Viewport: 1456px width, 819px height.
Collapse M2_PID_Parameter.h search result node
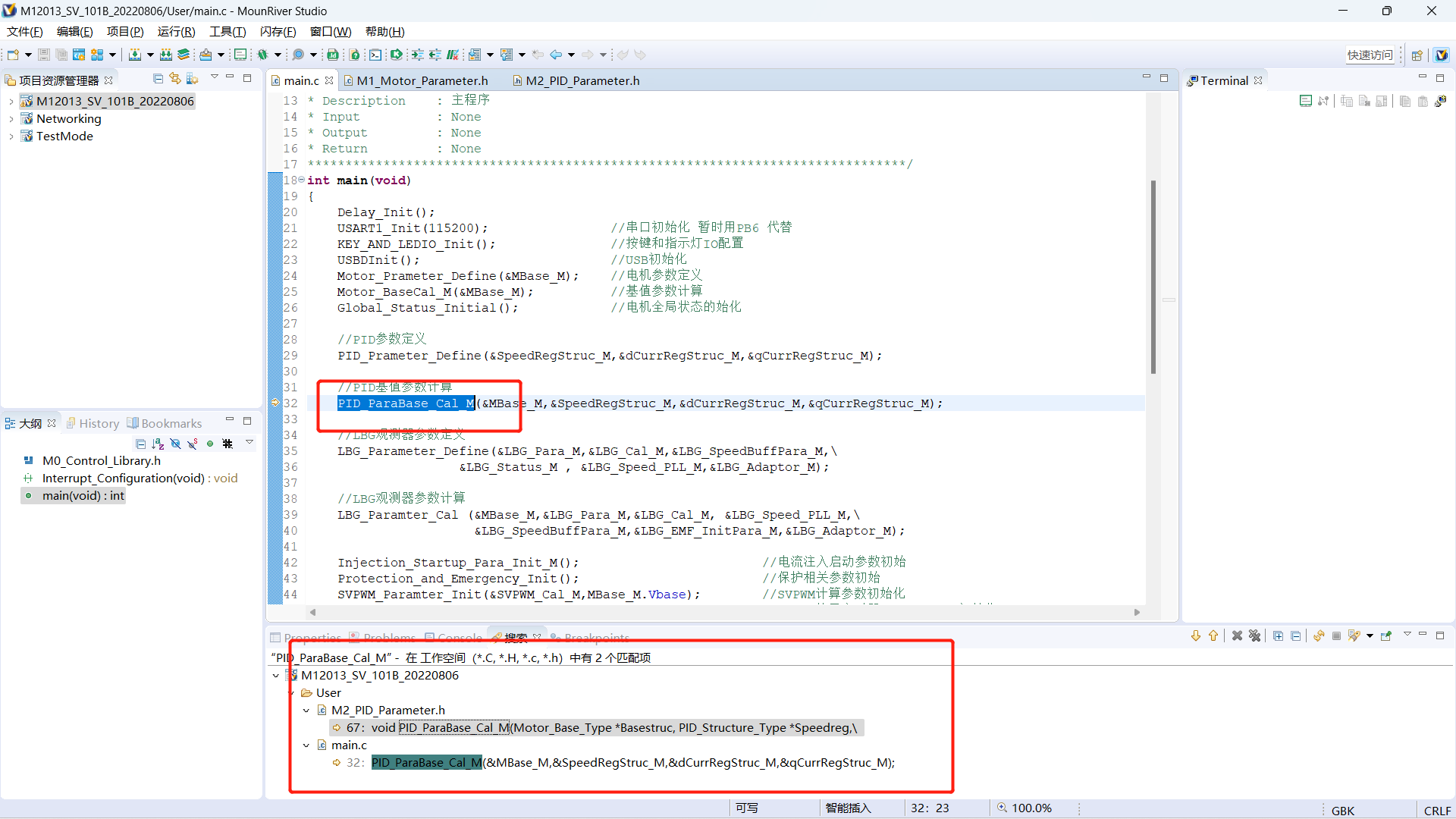[x=306, y=711]
